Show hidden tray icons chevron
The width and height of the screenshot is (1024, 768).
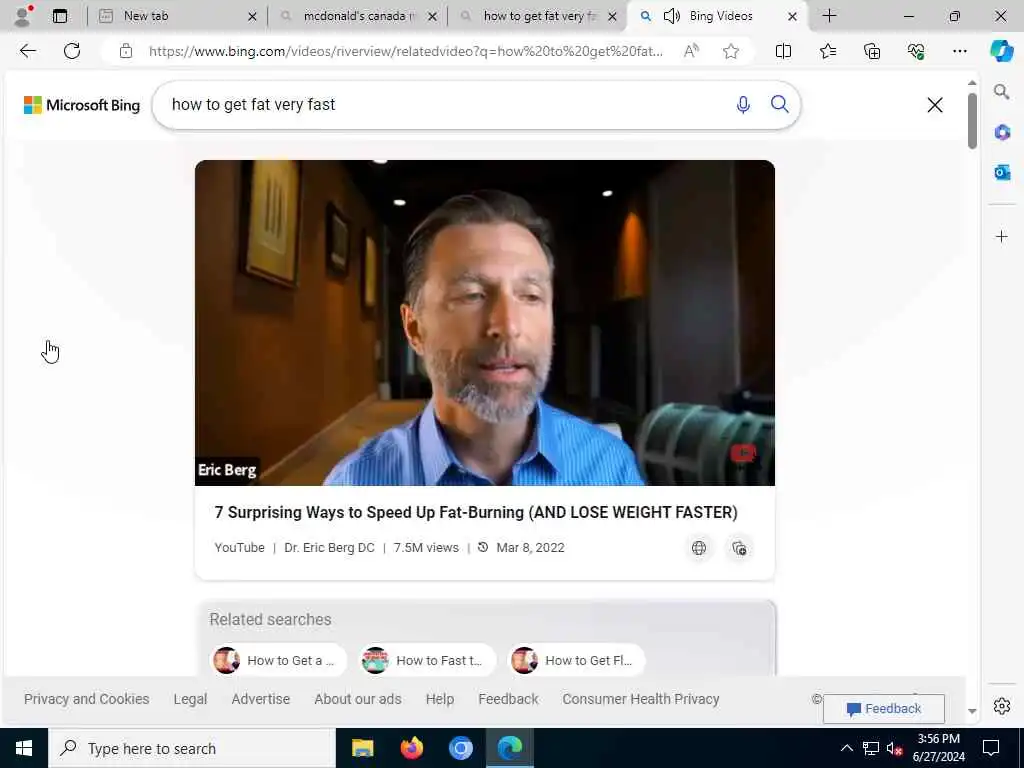pos(846,748)
